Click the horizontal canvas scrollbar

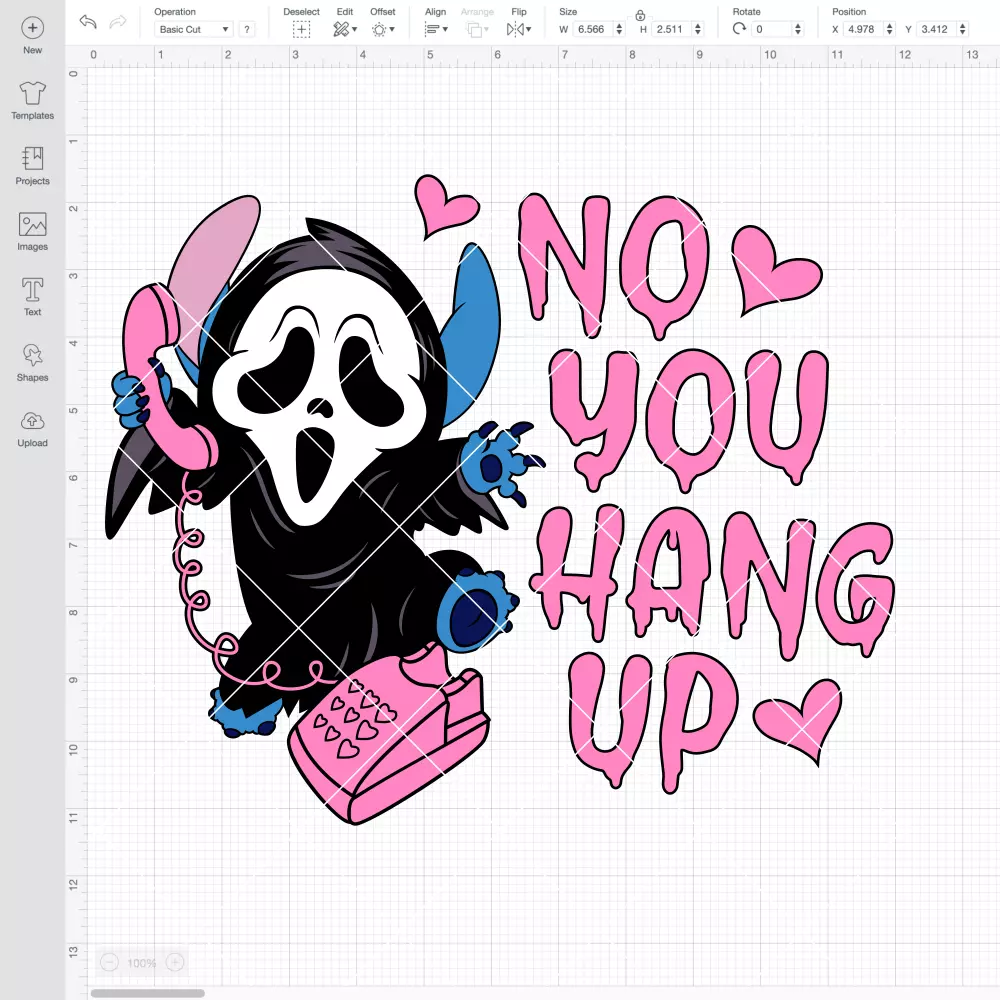click(147, 993)
